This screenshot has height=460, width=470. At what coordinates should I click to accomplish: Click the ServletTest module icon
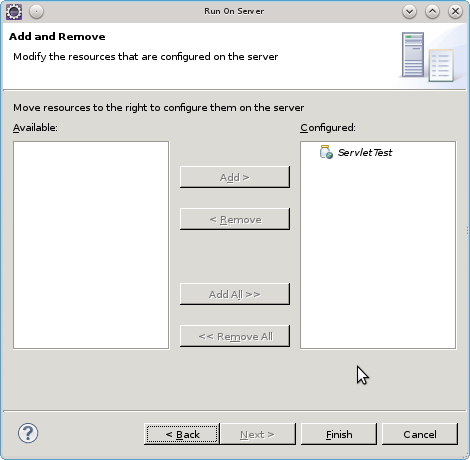click(x=326, y=152)
